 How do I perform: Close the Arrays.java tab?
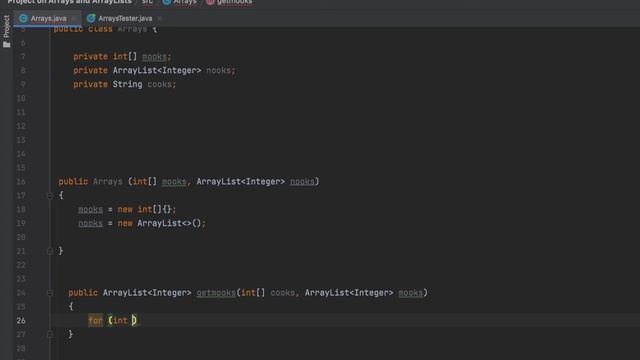pos(74,18)
